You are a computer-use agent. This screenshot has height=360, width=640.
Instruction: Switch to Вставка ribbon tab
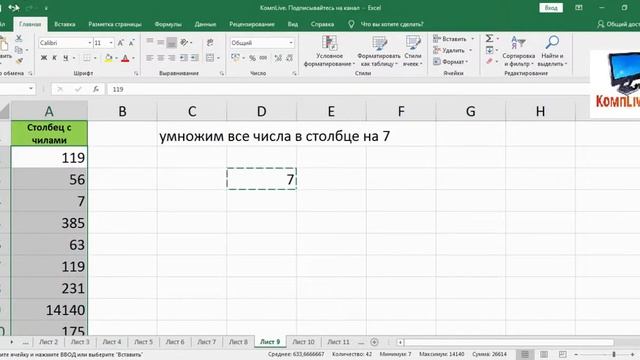click(x=64, y=24)
